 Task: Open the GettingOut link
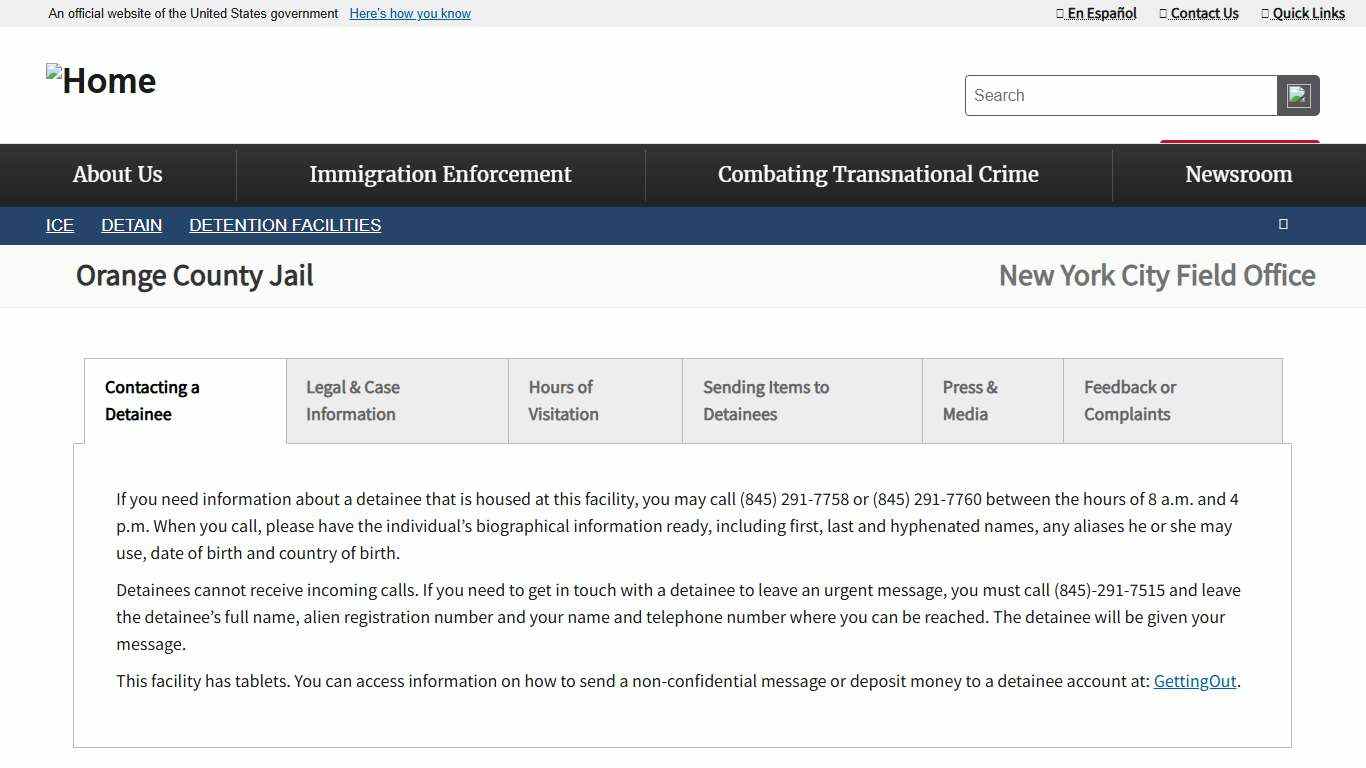(1195, 681)
